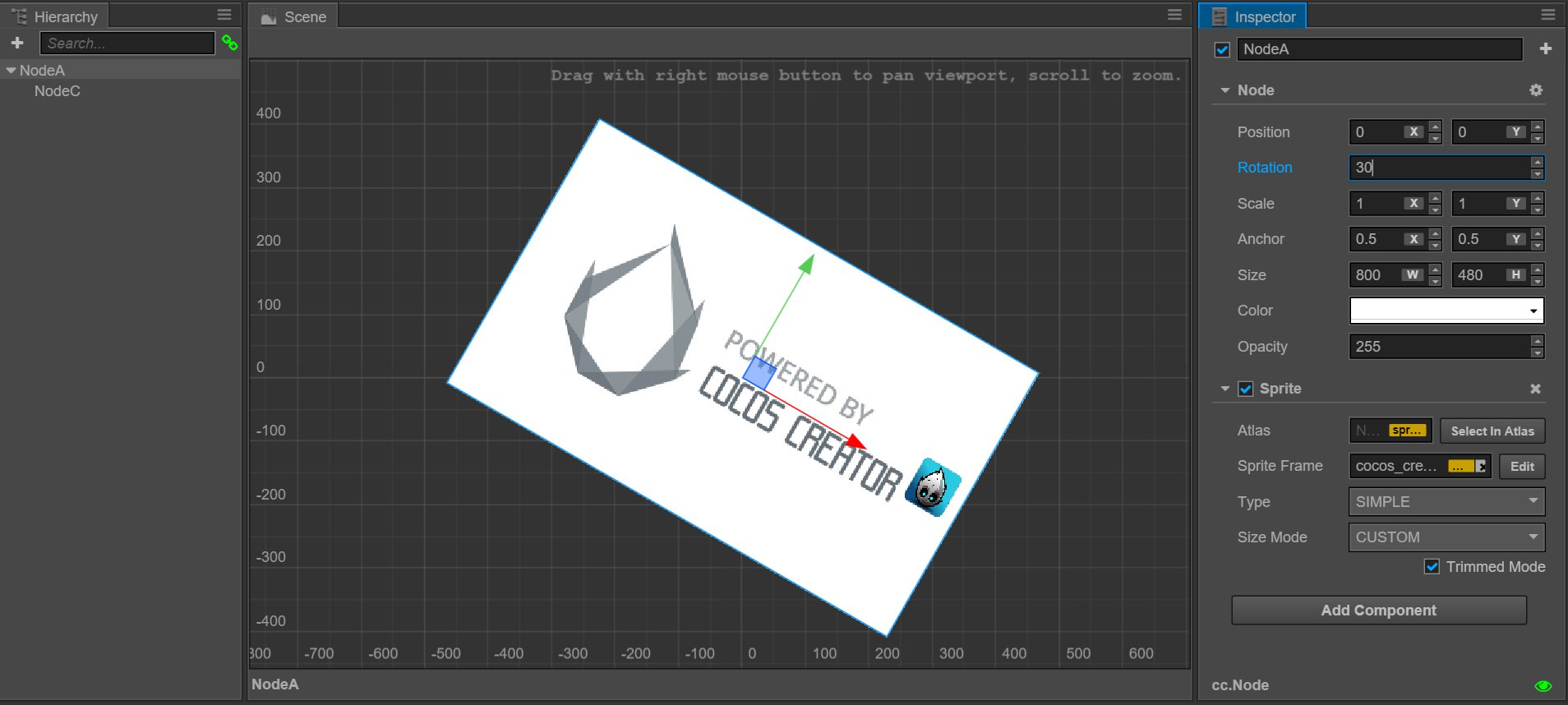Open the Scene panel hamburger menu
Viewport: 1568px width, 705px height.
(1174, 15)
